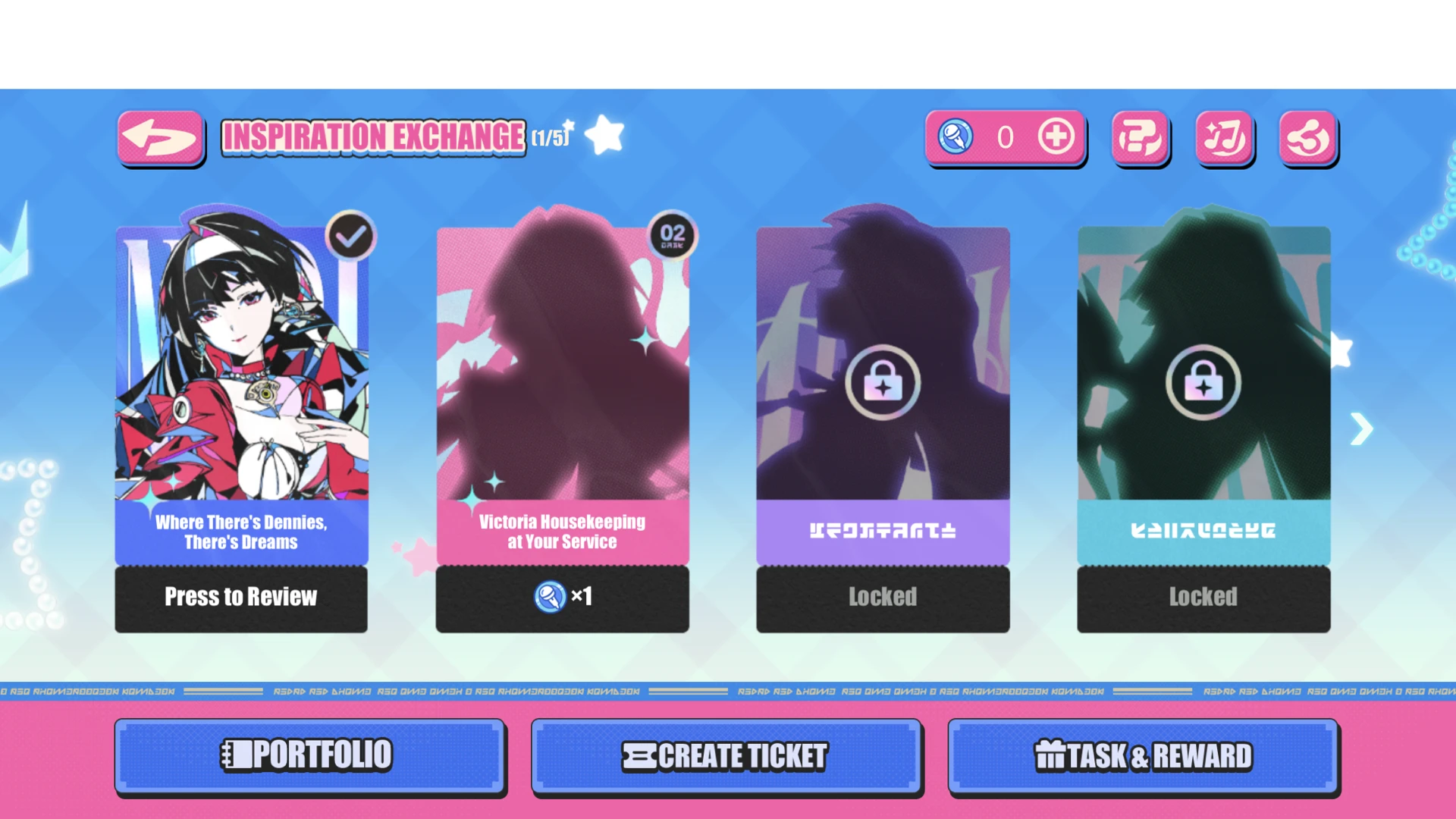Click the microphone ticket currency icon
Viewport: 1456px width, 819px height.
955,137
